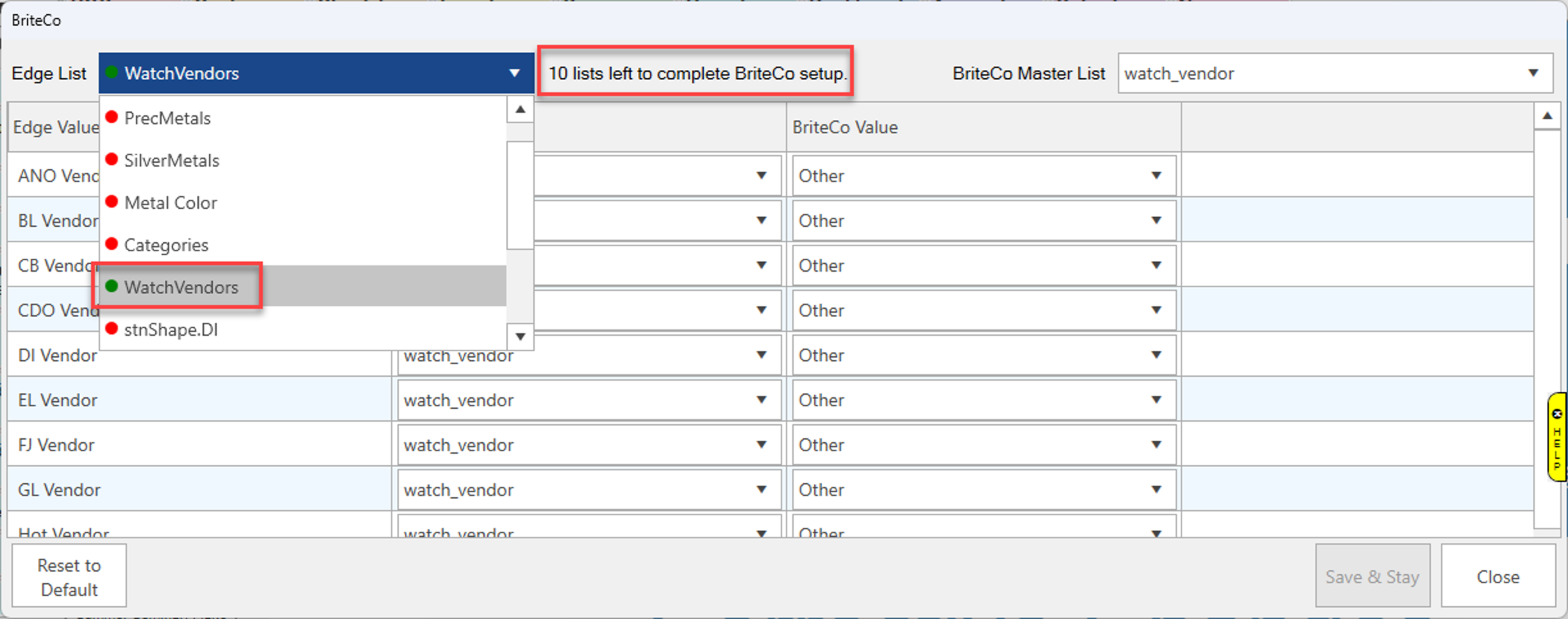The width and height of the screenshot is (1568, 619).
Task: Select the highlighted WatchVendors list item
Action: point(181,287)
